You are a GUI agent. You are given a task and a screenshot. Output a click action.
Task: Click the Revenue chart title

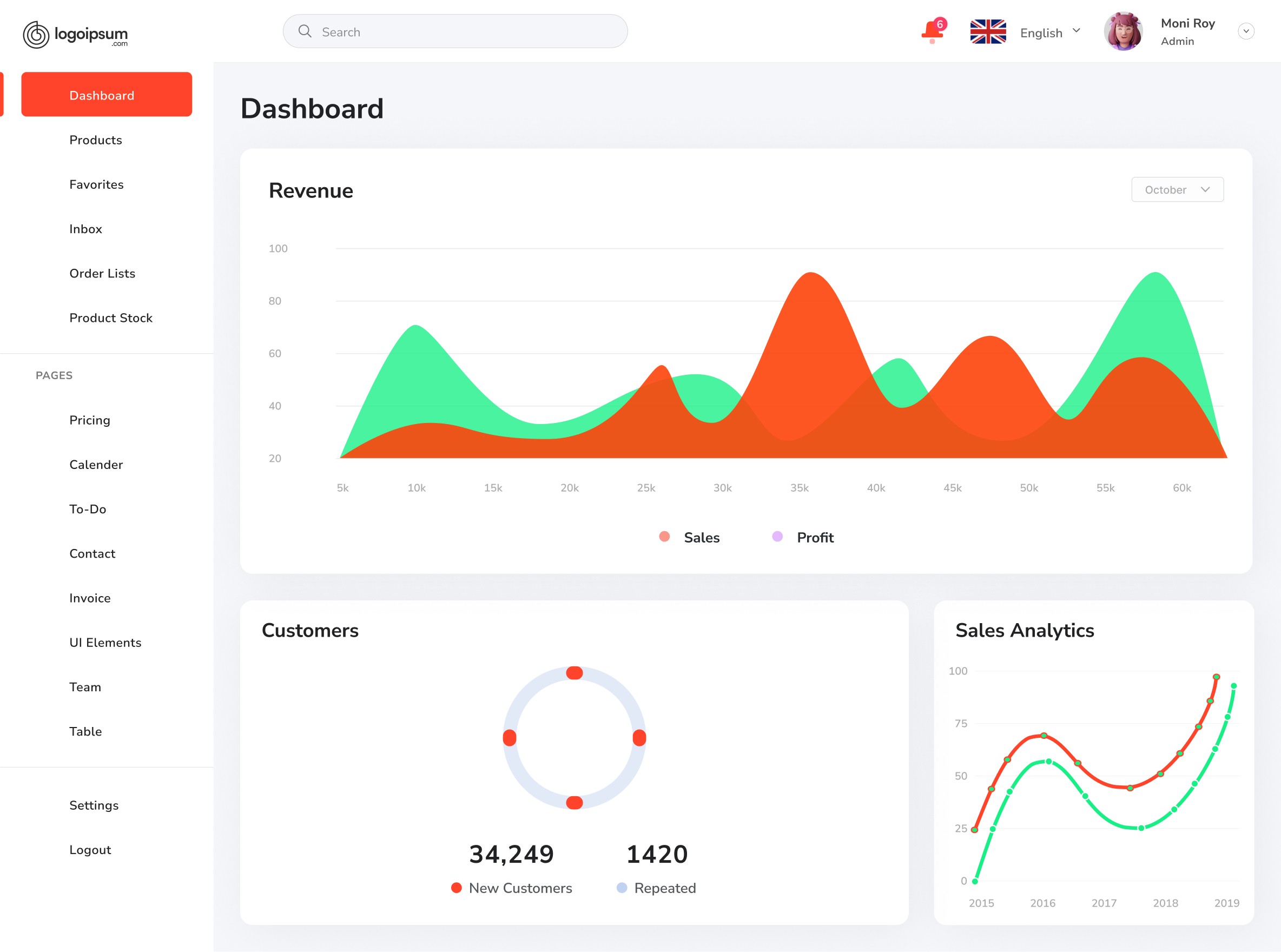point(311,191)
